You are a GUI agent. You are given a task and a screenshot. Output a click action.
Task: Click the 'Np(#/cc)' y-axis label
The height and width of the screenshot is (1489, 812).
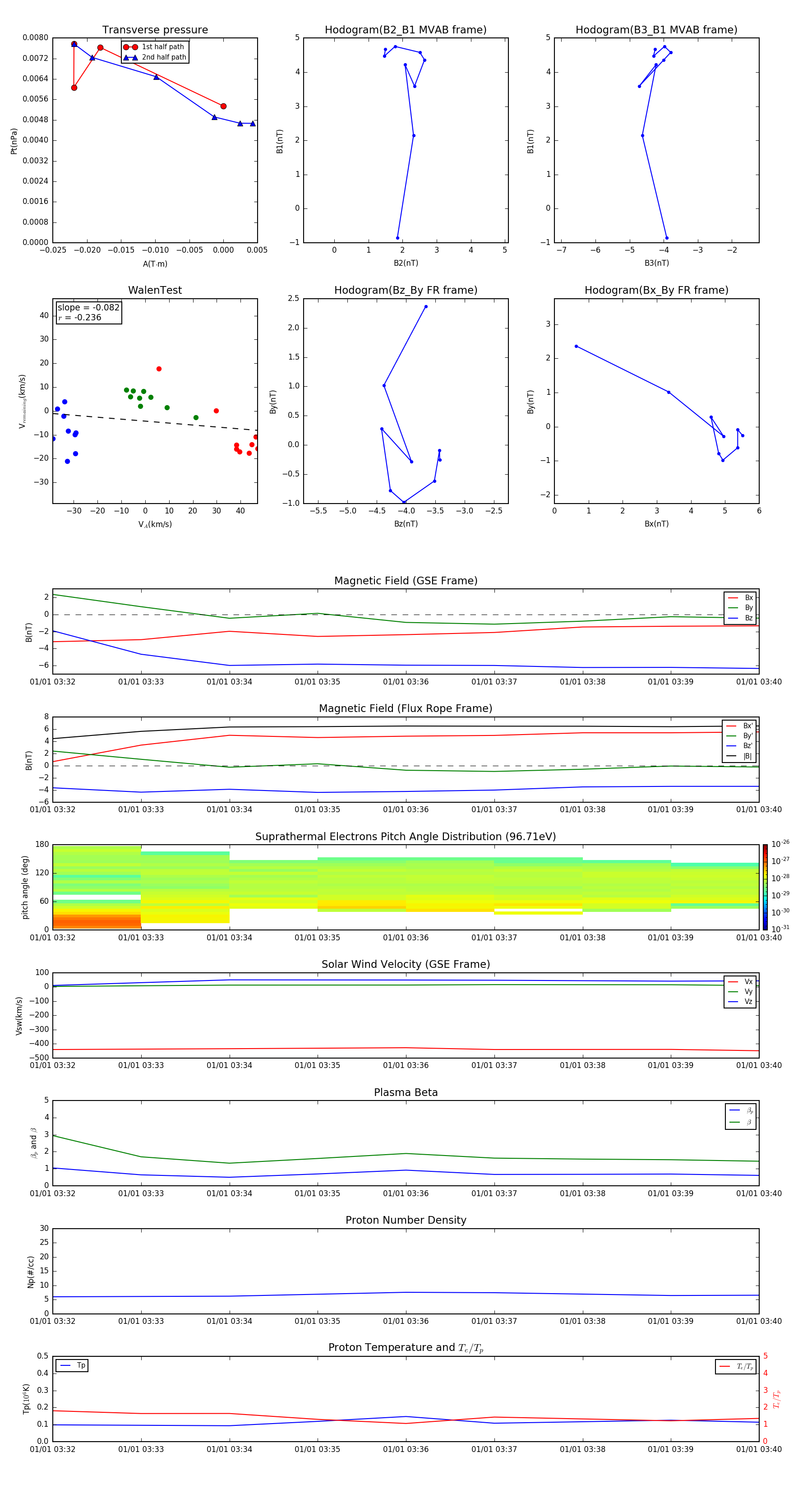point(31,1271)
